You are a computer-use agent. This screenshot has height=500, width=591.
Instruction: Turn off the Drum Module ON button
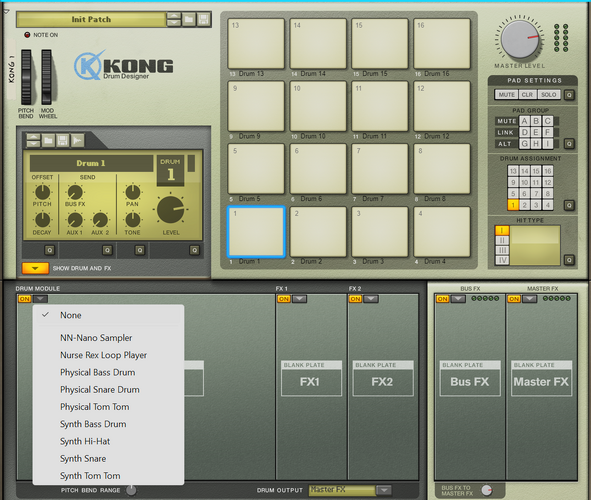coord(25,299)
